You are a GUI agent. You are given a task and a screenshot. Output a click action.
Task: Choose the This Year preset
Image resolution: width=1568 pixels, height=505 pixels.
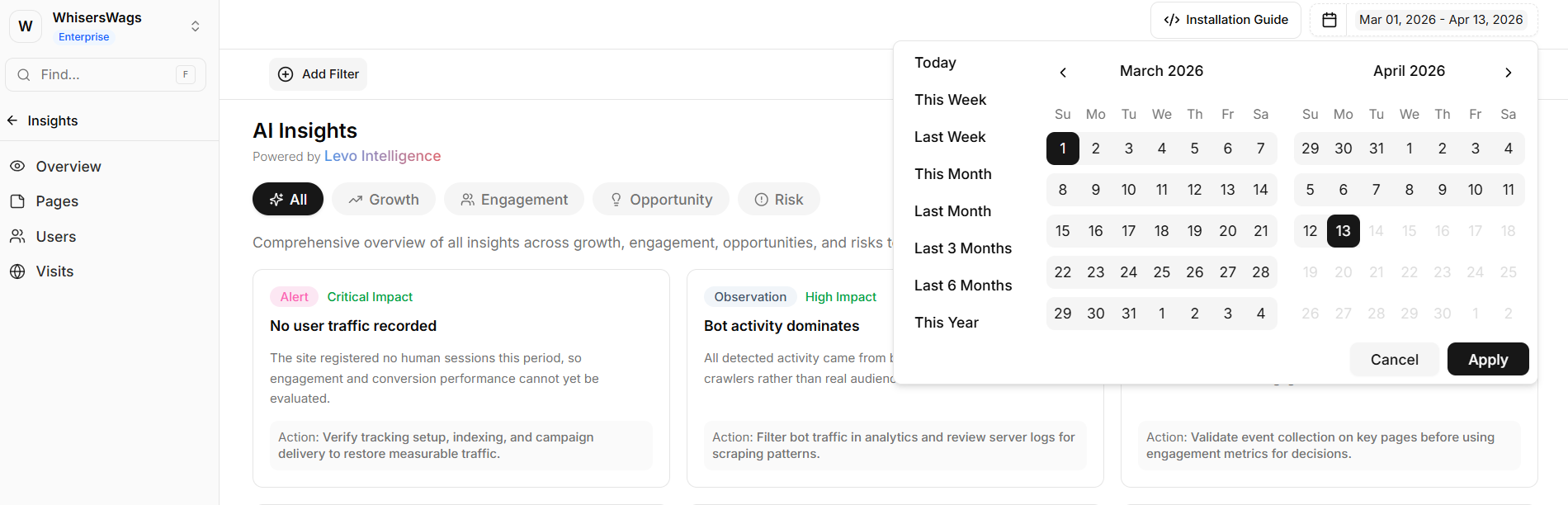tap(946, 323)
